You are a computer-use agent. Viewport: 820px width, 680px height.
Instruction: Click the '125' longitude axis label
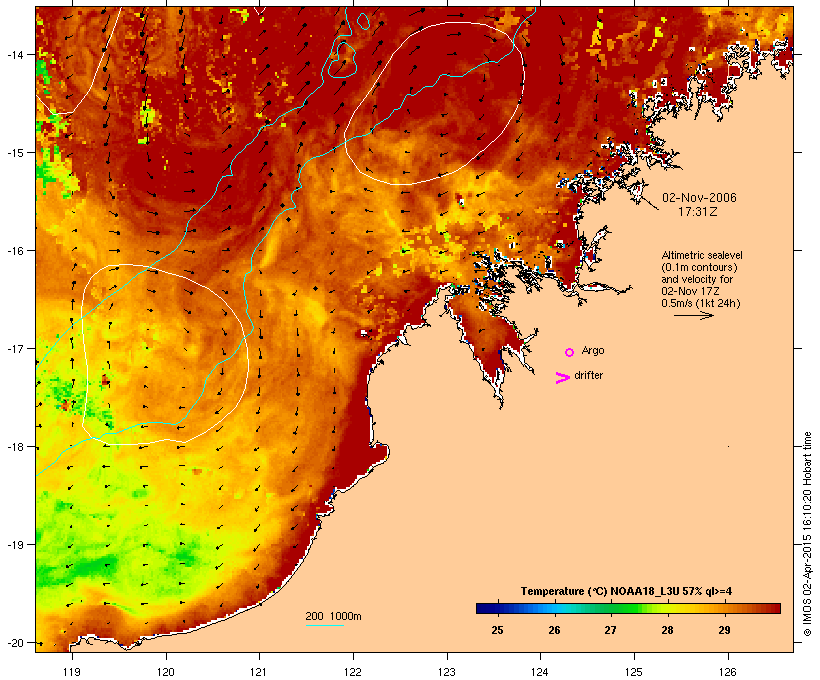click(x=634, y=672)
